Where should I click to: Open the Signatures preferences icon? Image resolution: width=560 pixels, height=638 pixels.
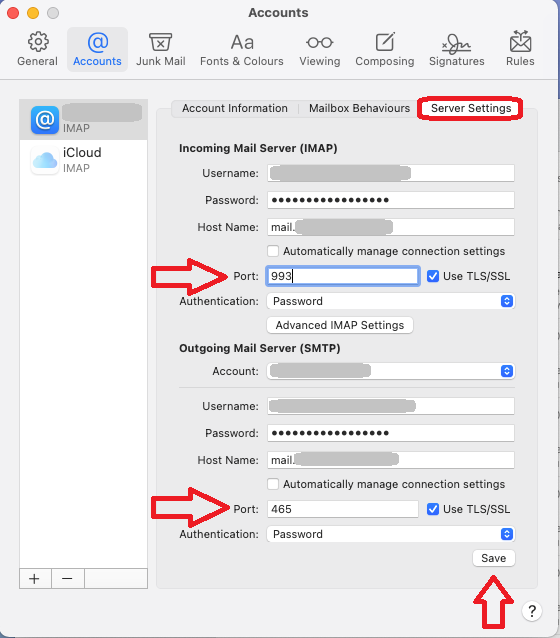pyautogui.click(x=456, y=43)
